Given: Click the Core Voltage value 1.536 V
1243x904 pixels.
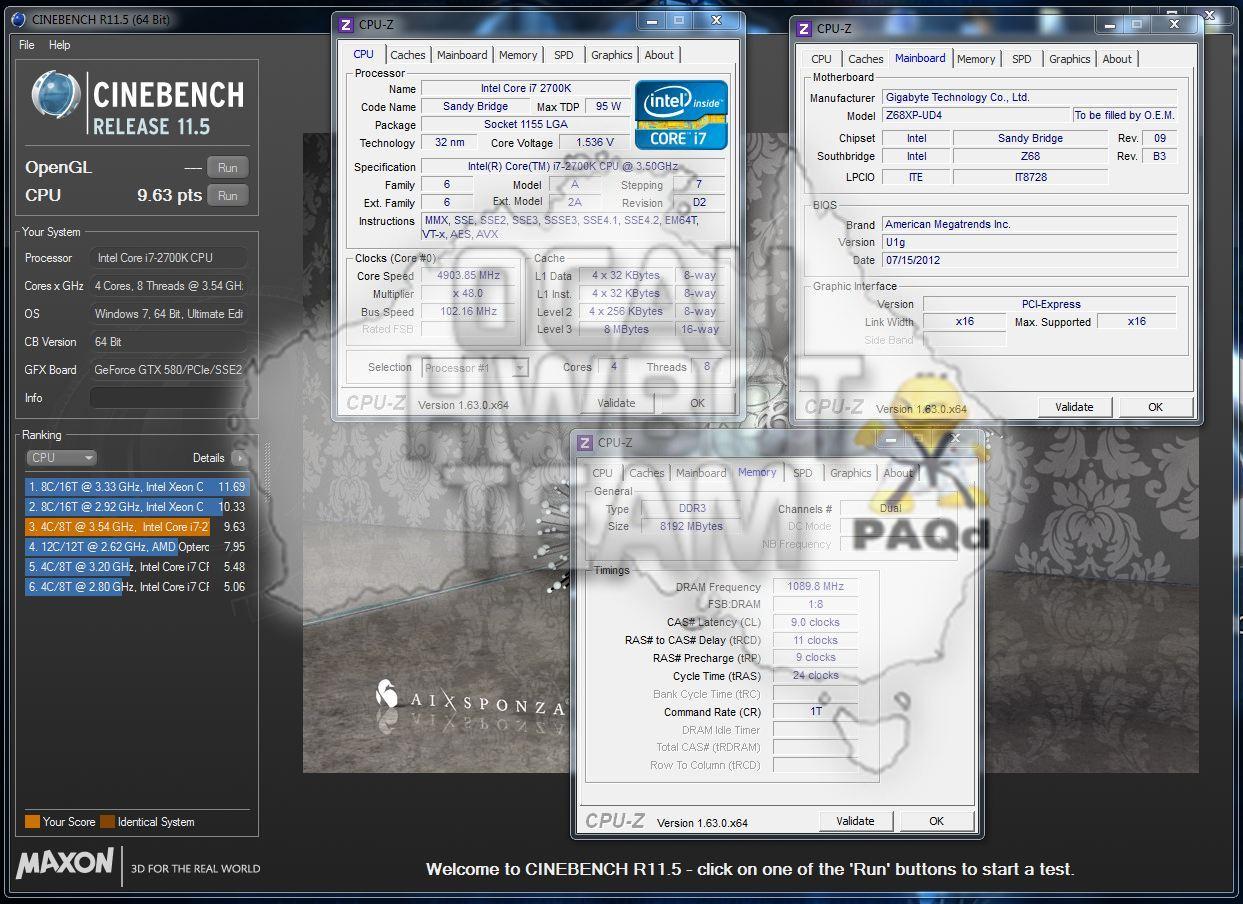Looking at the screenshot, I should pos(595,143).
